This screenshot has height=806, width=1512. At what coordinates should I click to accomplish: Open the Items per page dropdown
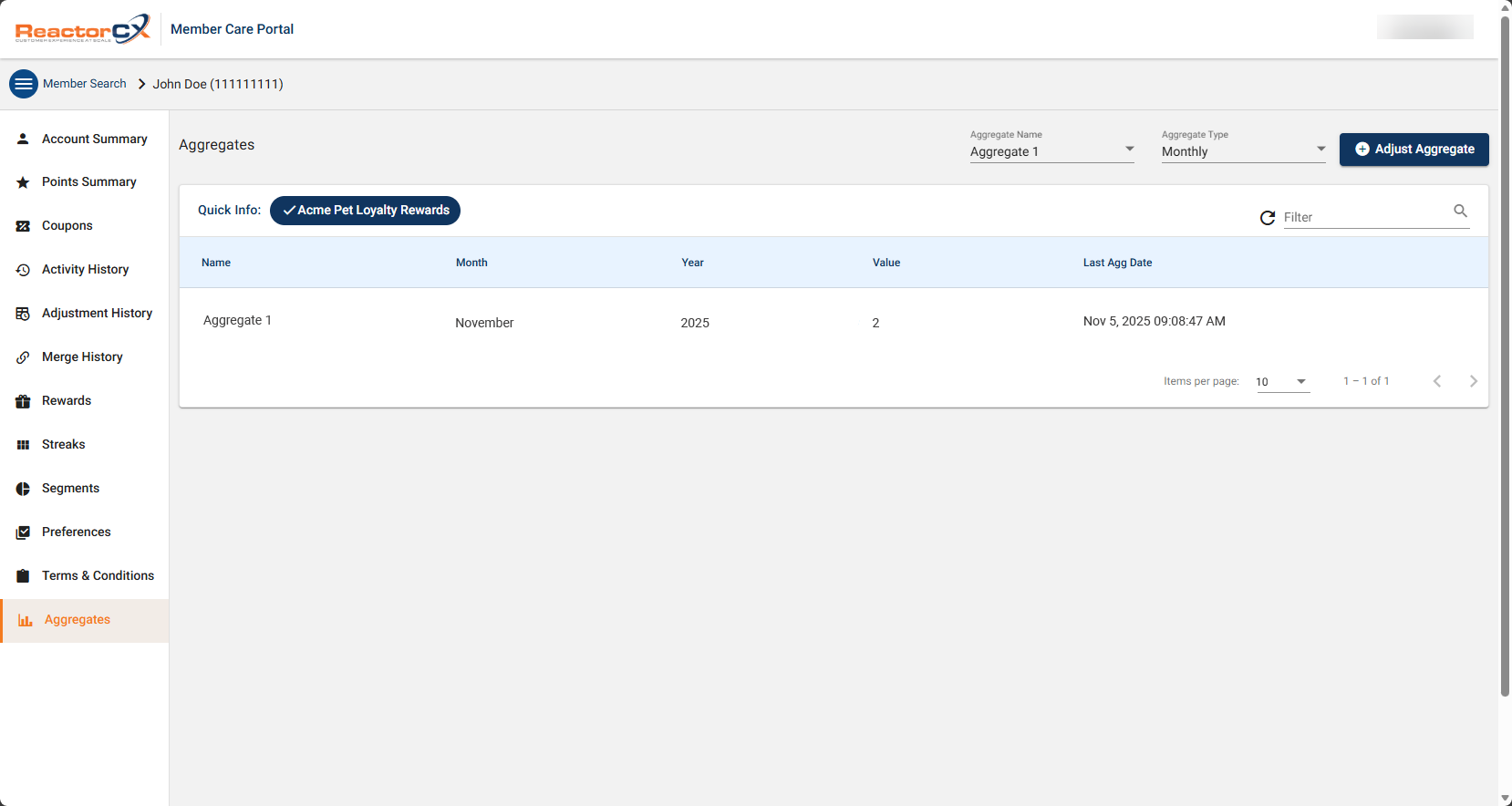(1282, 382)
